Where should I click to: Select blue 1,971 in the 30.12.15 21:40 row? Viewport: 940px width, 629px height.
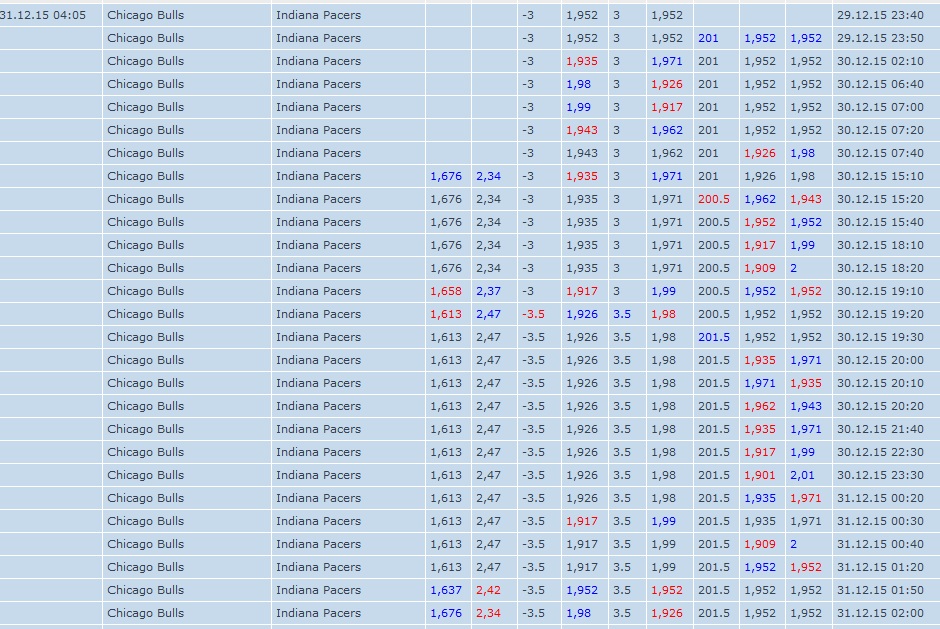[806, 429]
